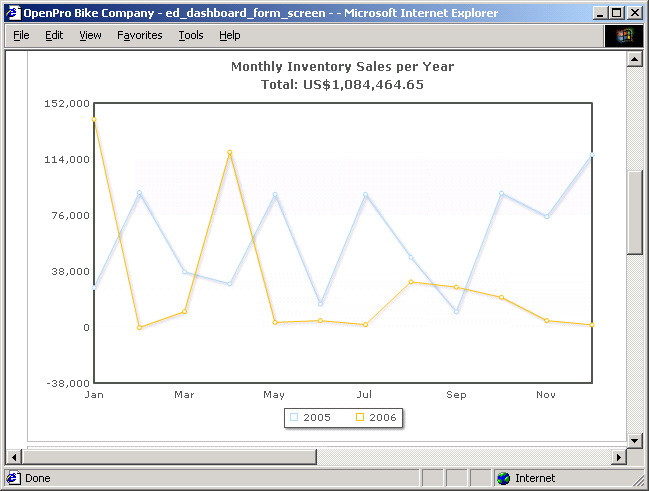
Task: Open the Edit menu
Action: pyautogui.click(x=54, y=35)
